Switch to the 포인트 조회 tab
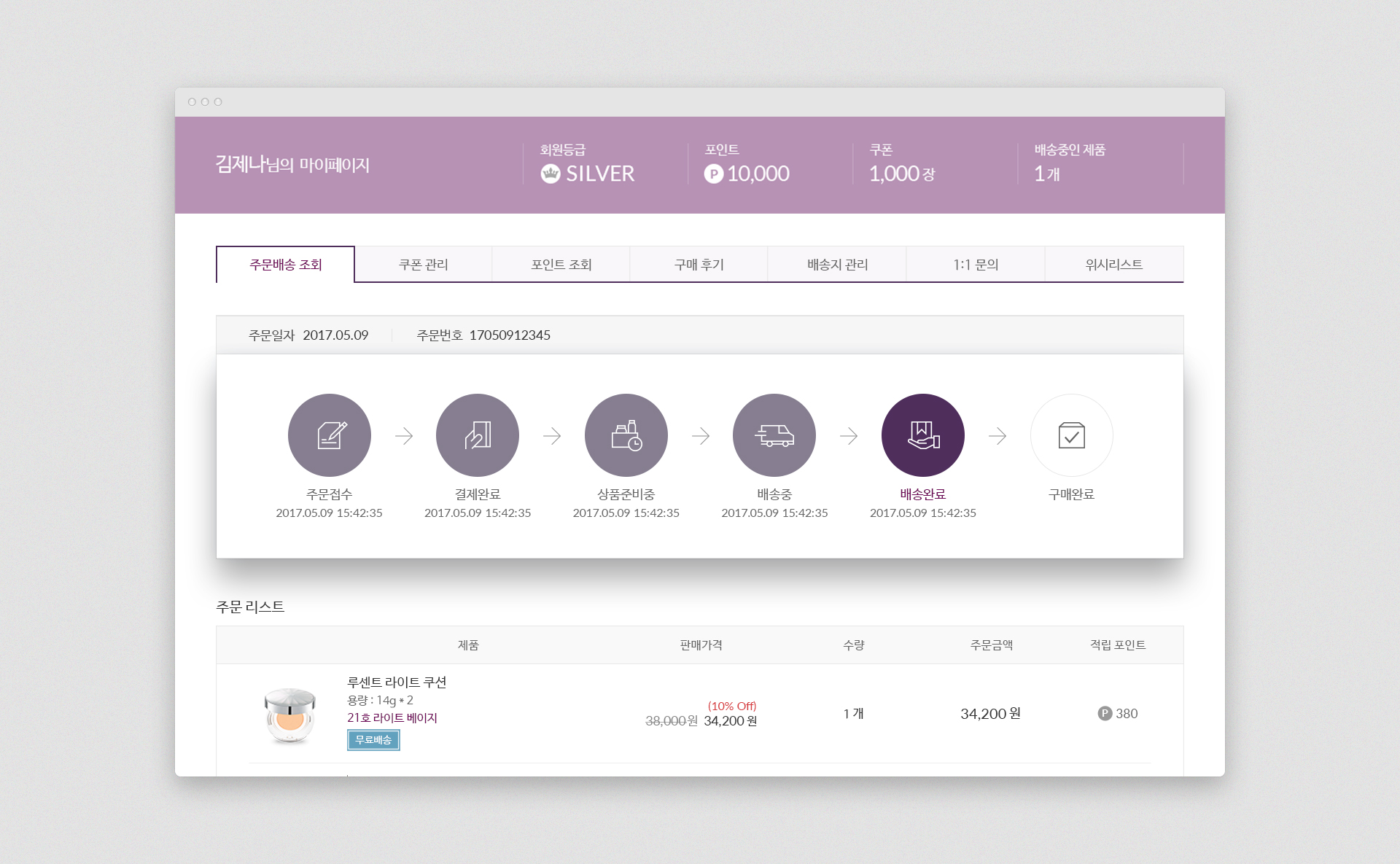Viewport: 1400px width, 864px height. tap(561, 265)
